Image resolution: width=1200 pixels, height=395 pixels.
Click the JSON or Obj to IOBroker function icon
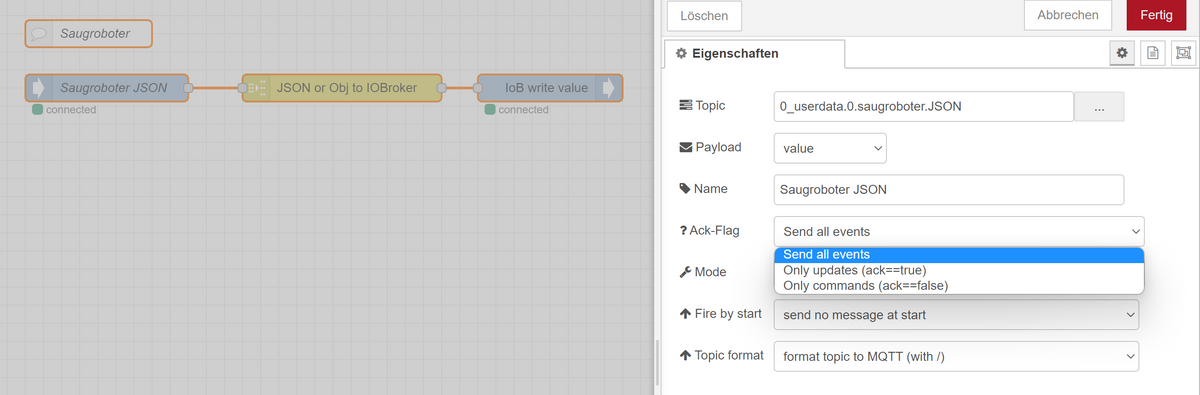(257, 88)
